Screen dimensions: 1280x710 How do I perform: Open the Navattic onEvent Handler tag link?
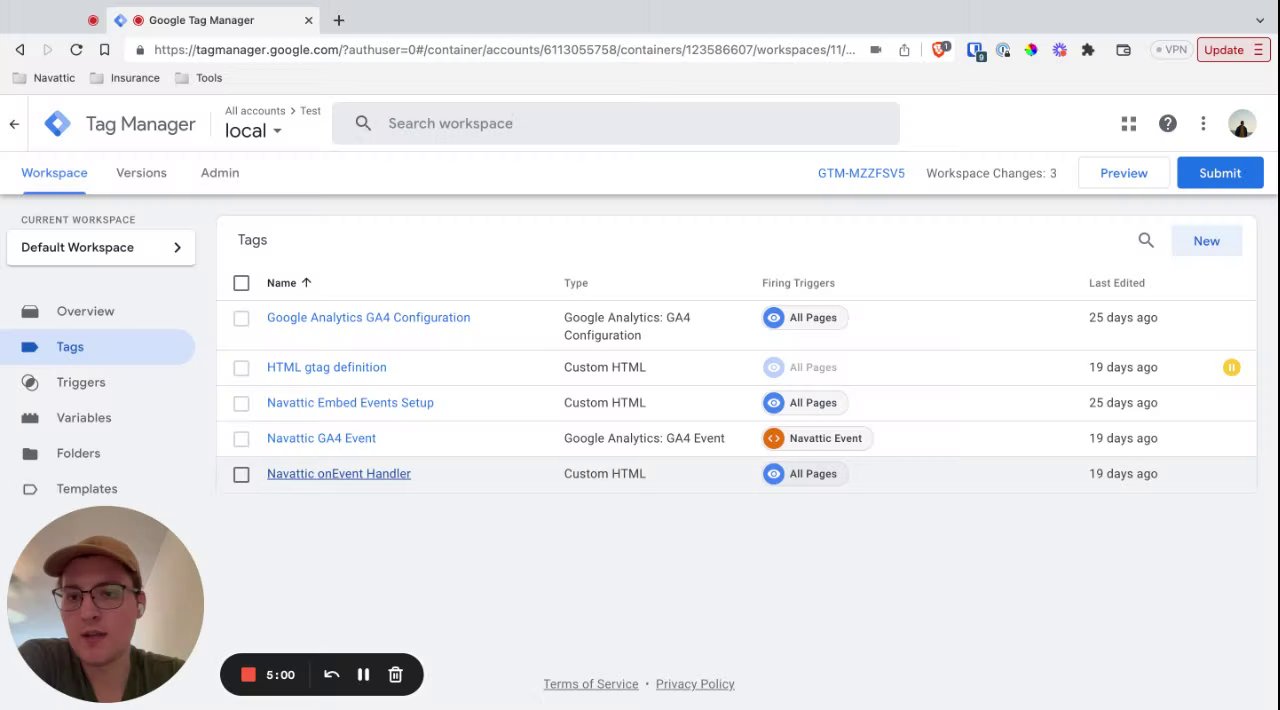coord(339,474)
